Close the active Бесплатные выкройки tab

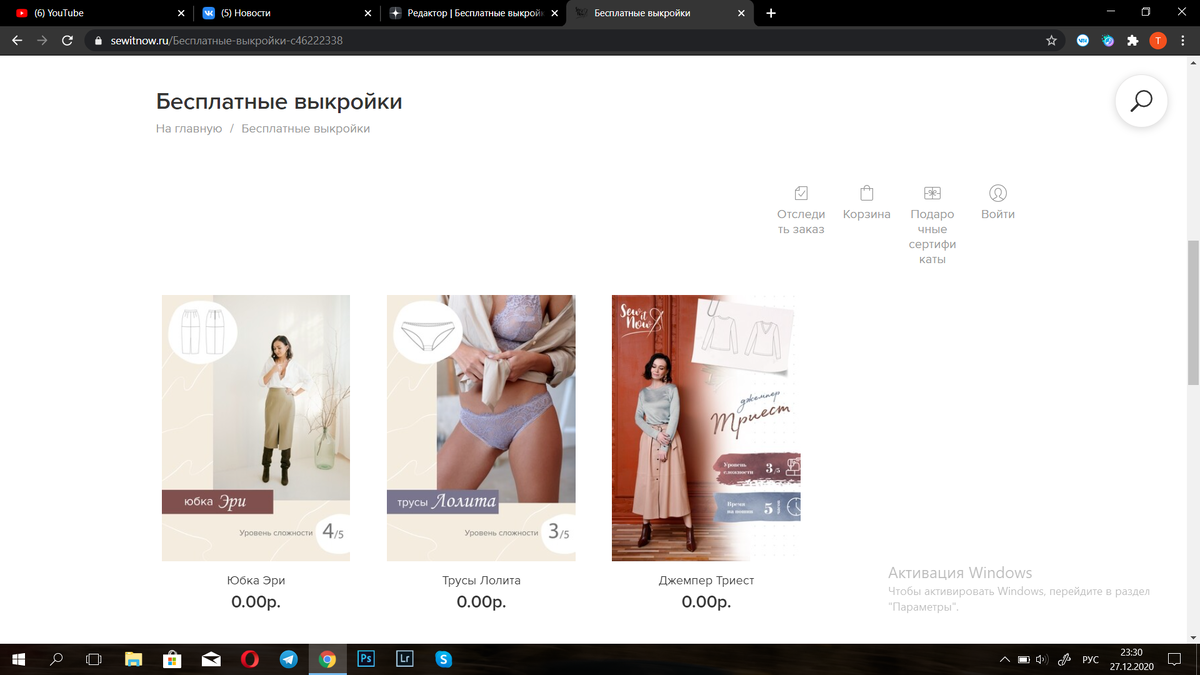[743, 13]
